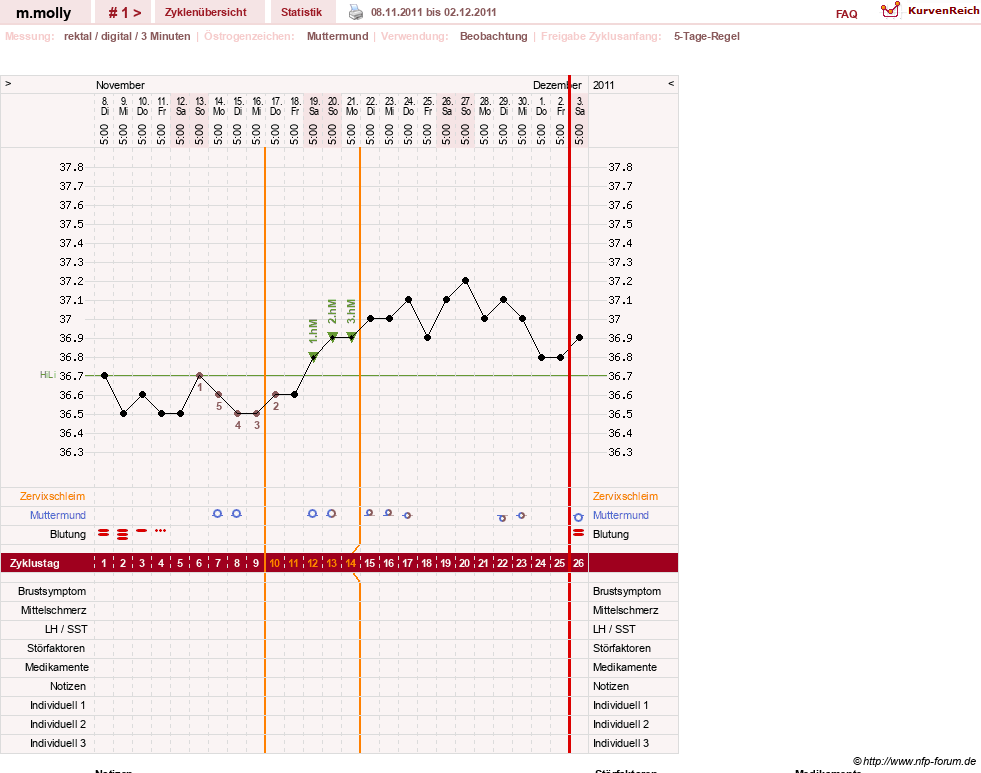Click the m.molly user name tab
Viewport: 981px width, 773px height.
pos(44,13)
